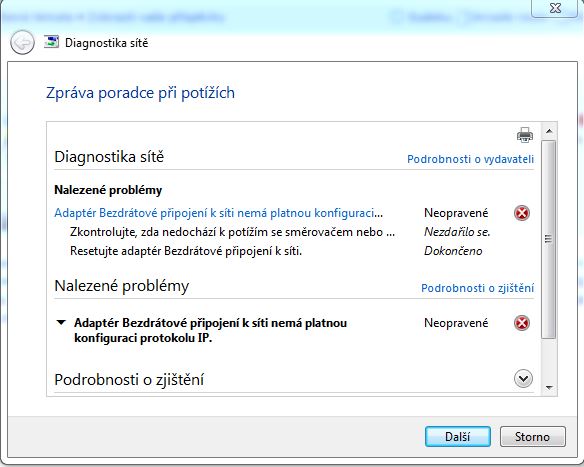Image resolution: width=584 pixels, height=467 pixels.
Task: Click the bold 'Nalezené problémy' label
Action: click(108, 190)
